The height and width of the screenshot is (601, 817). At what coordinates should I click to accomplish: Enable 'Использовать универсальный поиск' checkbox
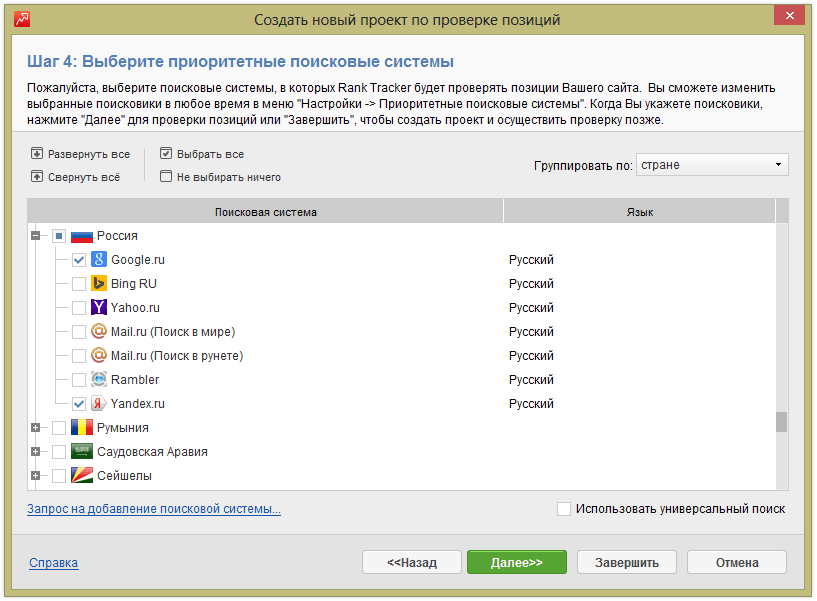click(x=563, y=509)
